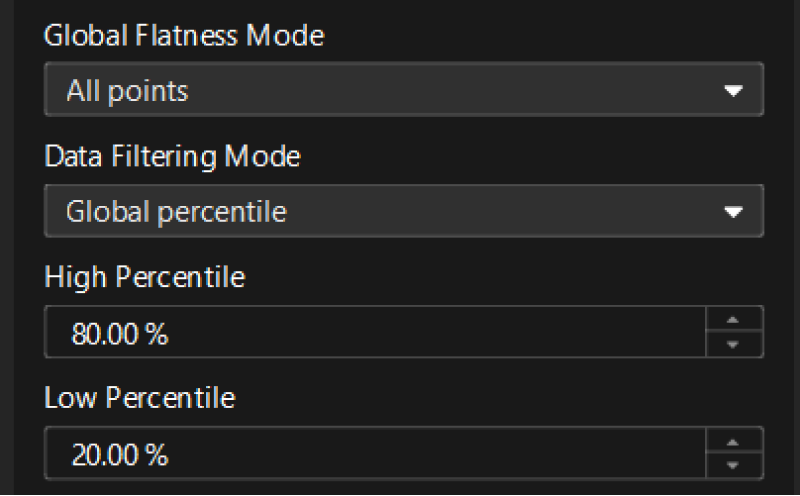
Task: Select the "Global percentile" combo box text
Action: 176,211
